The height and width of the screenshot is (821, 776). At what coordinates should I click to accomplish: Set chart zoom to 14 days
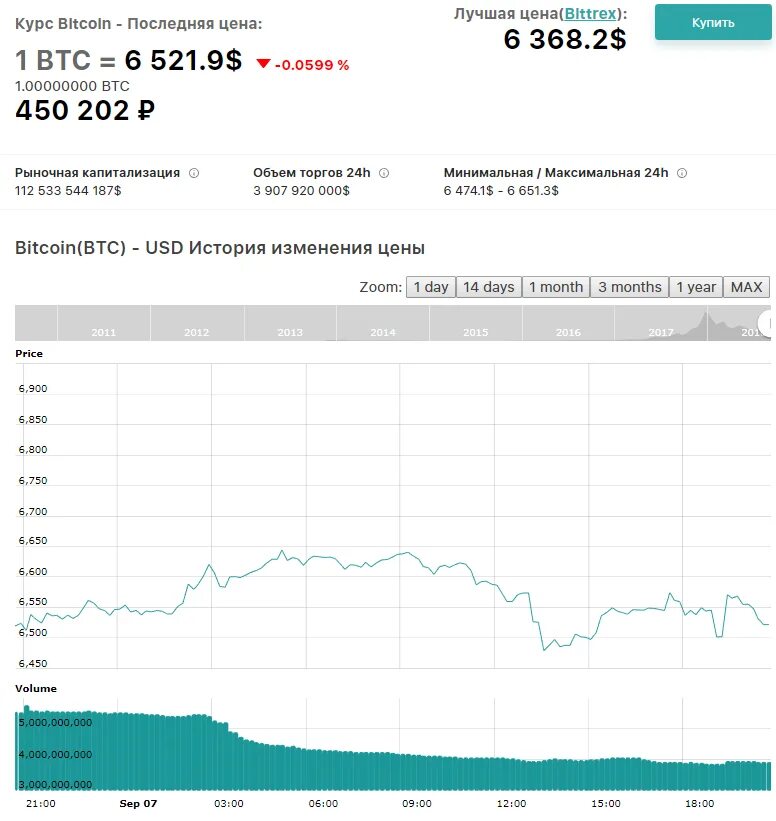[488, 287]
